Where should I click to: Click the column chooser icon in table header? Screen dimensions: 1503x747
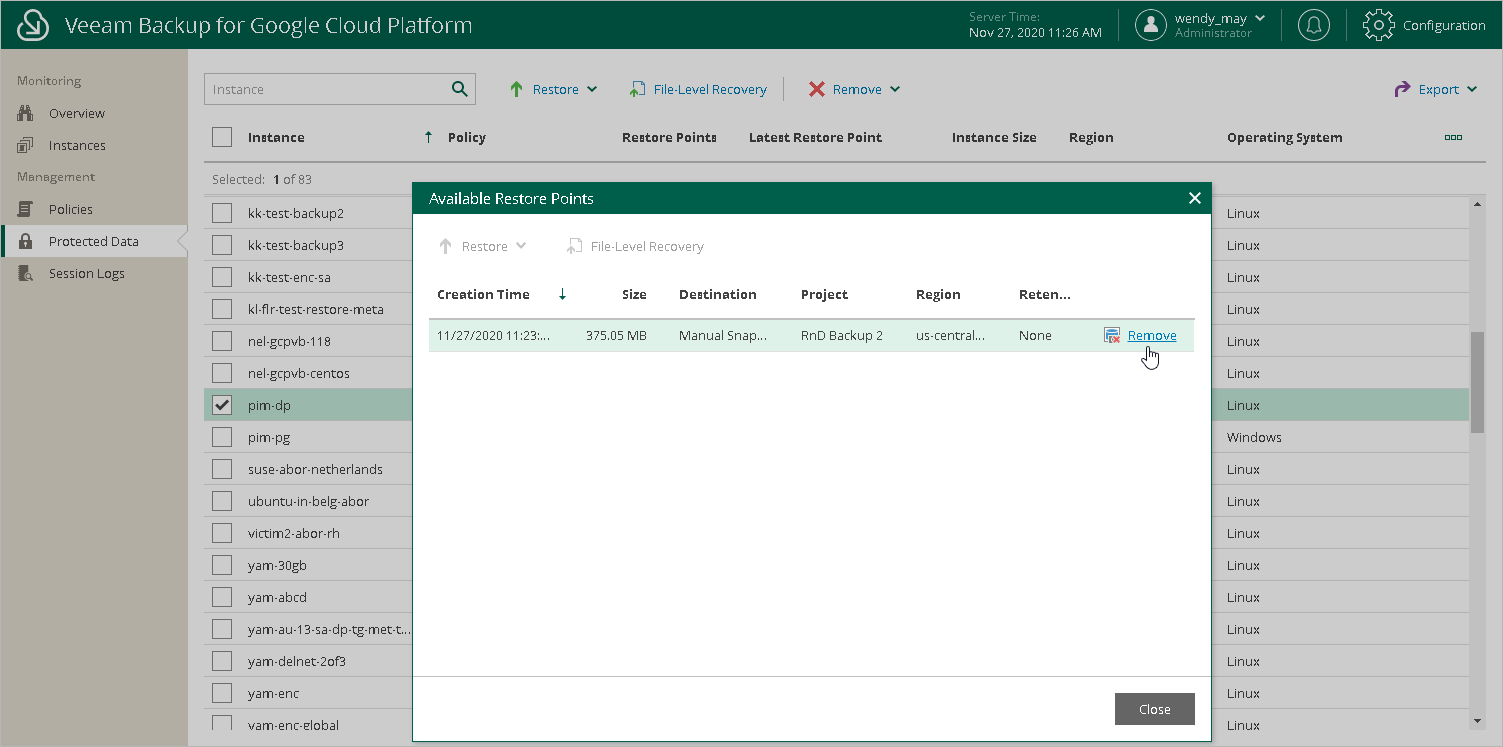click(1453, 138)
